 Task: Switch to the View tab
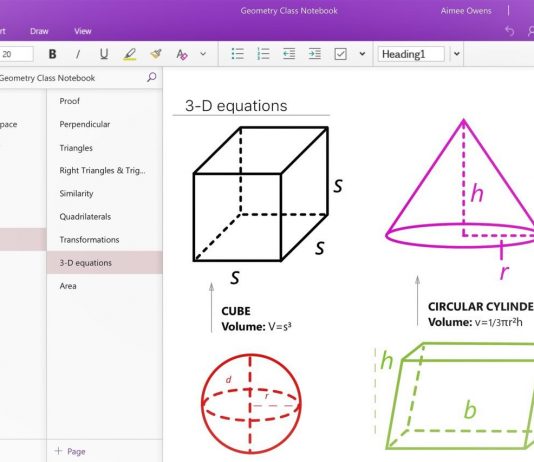coord(83,31)
